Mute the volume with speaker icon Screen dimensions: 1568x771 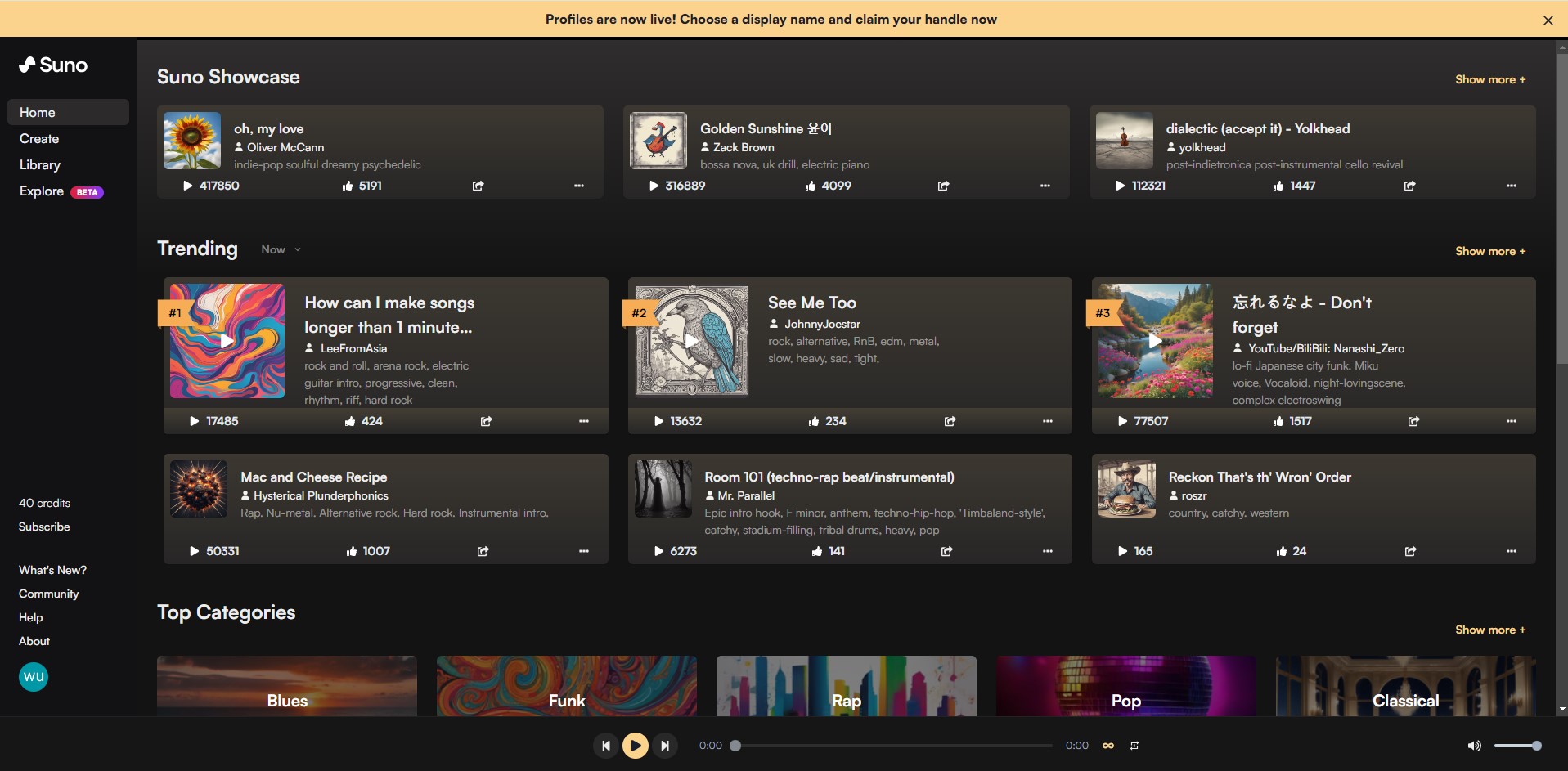(x=1474, y=746)
